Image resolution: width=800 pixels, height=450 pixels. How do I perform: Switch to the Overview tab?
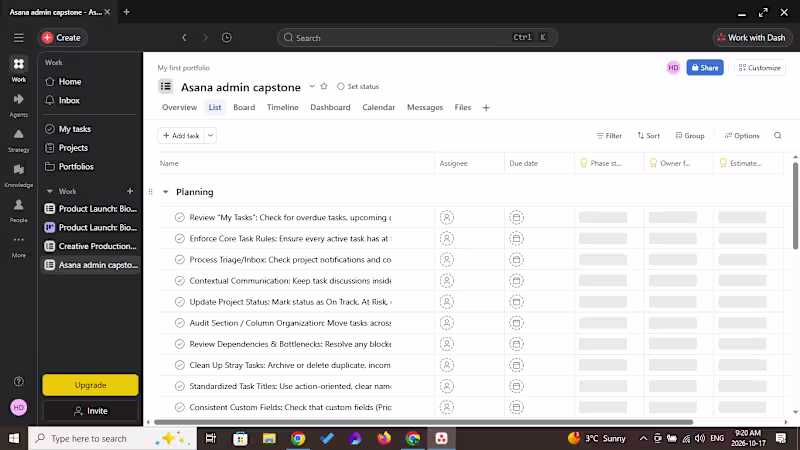[x=180, y=108]
